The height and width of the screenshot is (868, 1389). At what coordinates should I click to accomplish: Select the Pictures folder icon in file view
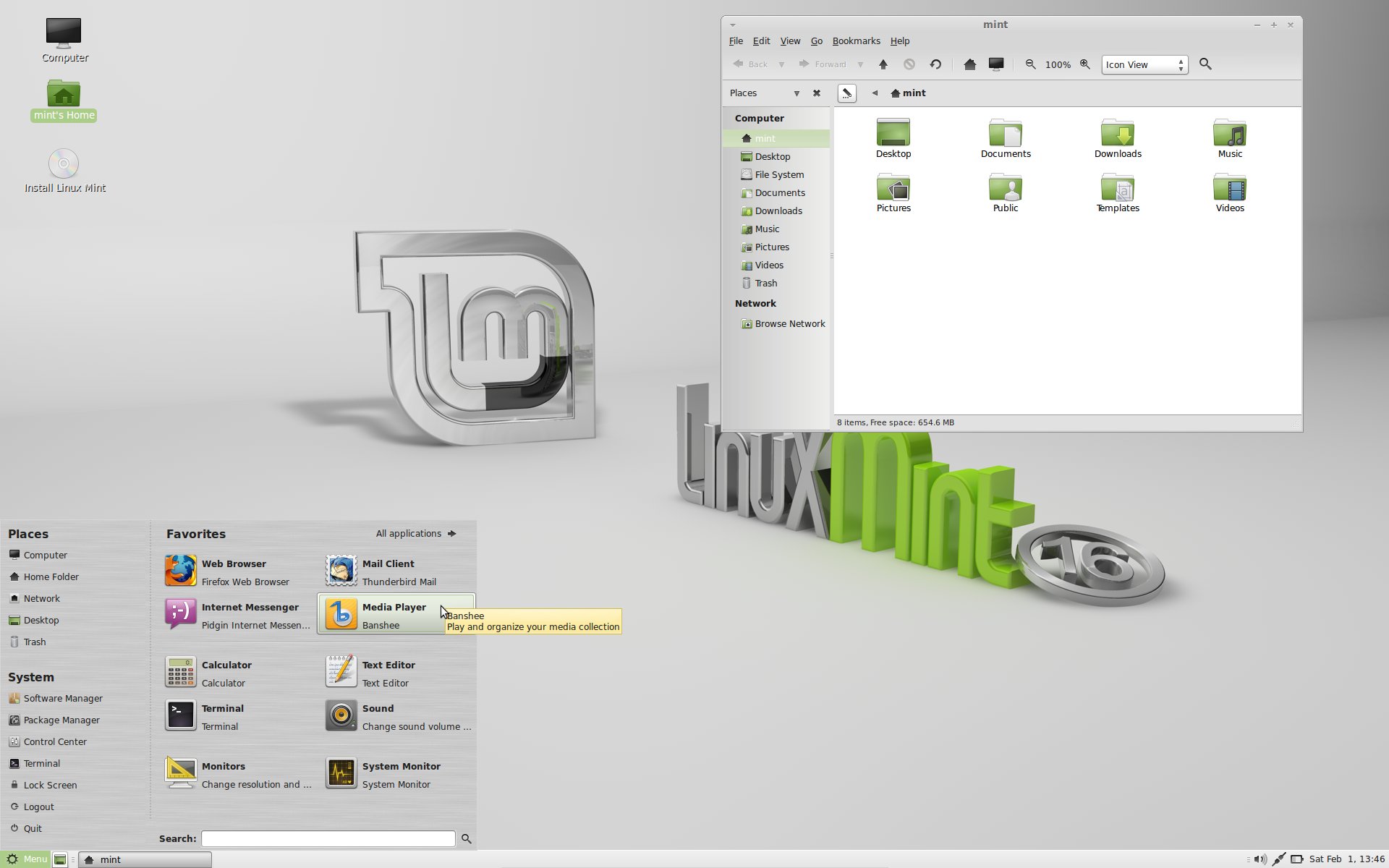click(x=893, y=192)
